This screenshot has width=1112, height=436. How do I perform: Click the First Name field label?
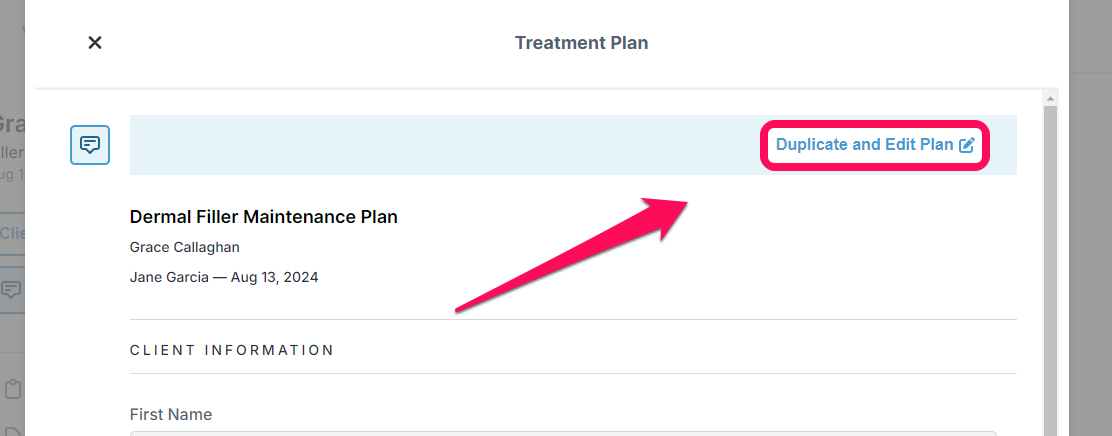171,414
